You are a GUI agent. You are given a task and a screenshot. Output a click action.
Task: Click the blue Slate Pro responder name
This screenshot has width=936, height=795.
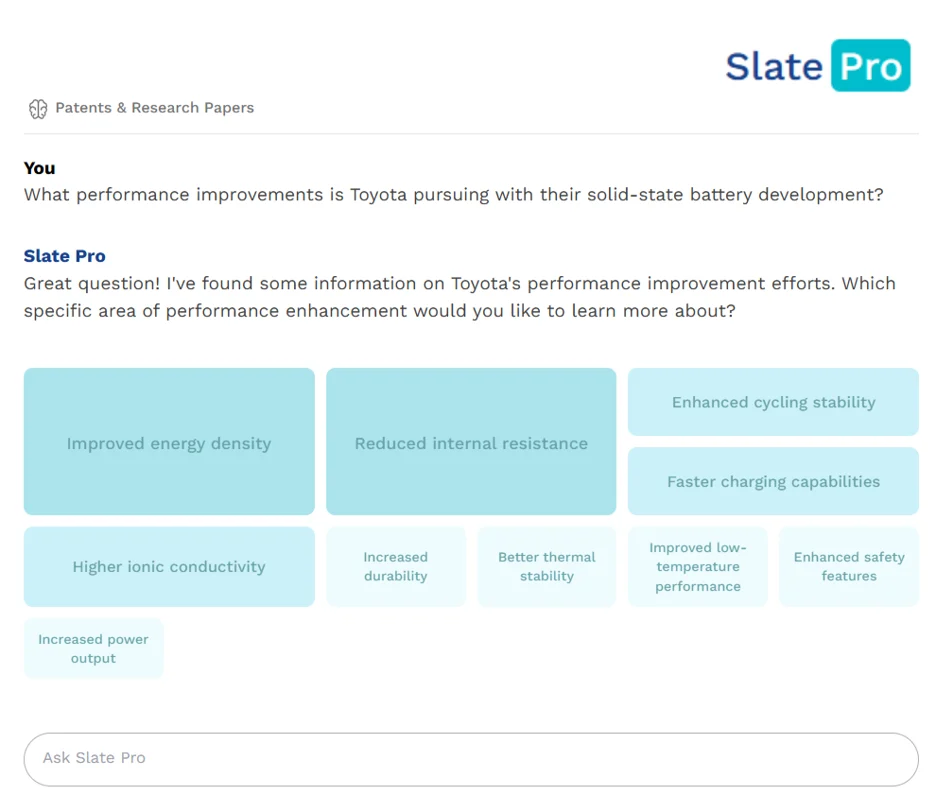point(65,256)
